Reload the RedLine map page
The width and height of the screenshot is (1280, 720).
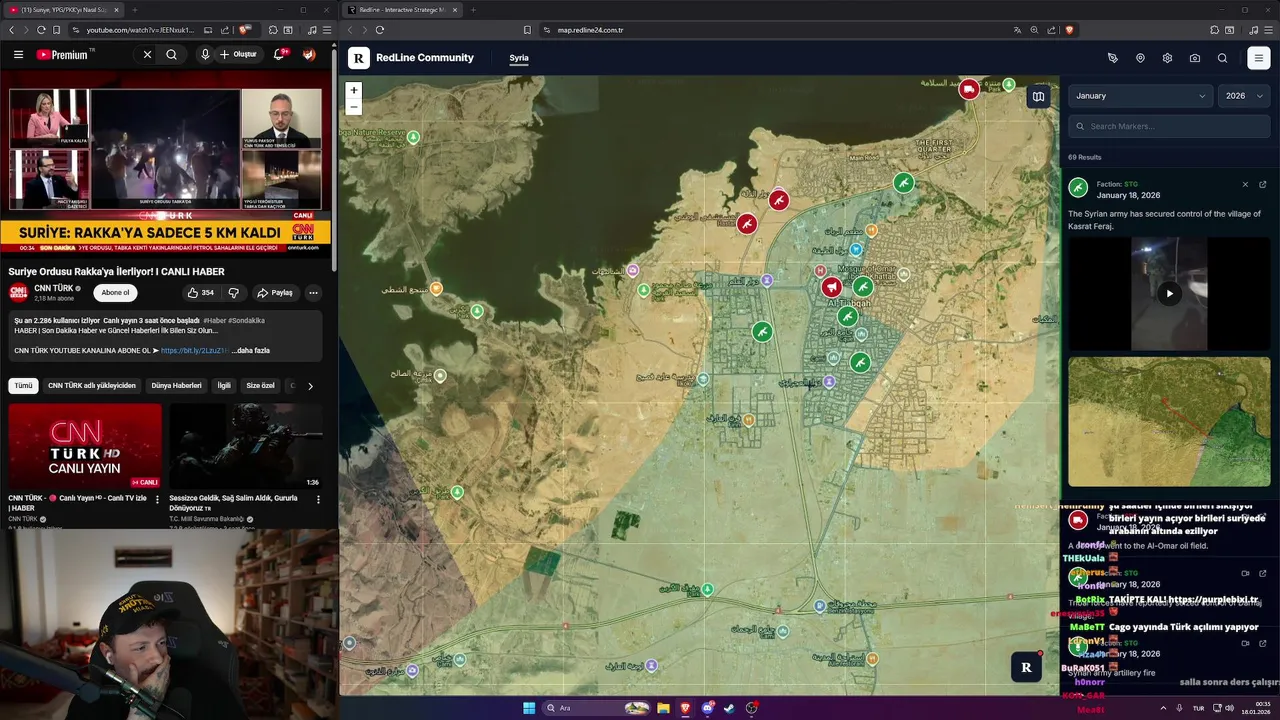(380, 30)
